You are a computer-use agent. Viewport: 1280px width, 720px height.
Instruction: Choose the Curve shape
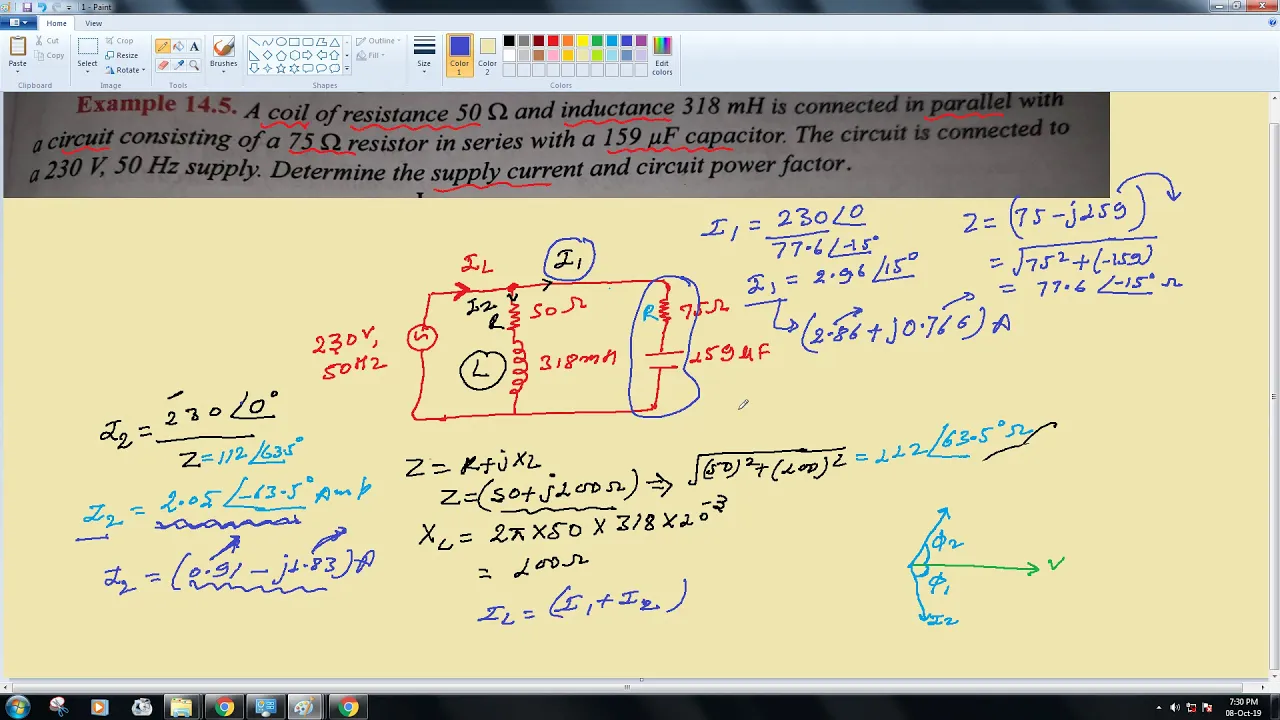267,42
